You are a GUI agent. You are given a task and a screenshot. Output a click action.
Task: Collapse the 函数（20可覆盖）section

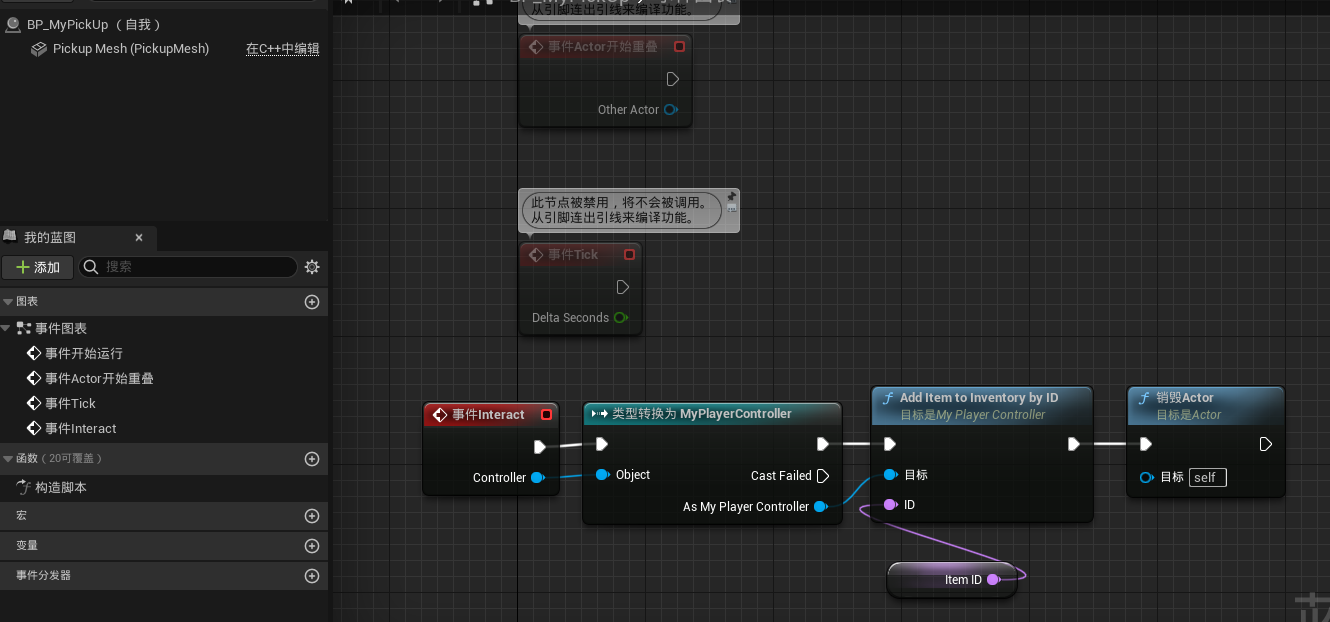coord(8,460)
